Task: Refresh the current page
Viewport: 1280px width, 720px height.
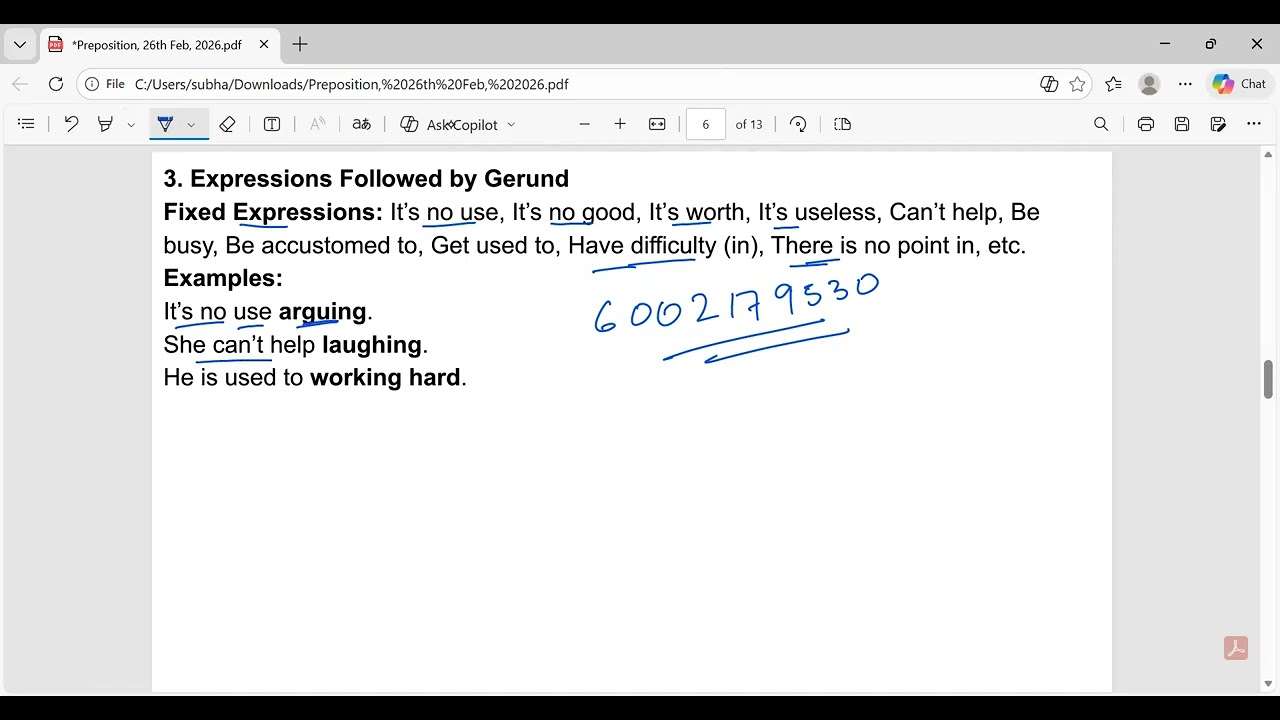Action: (x=56, y=85)
